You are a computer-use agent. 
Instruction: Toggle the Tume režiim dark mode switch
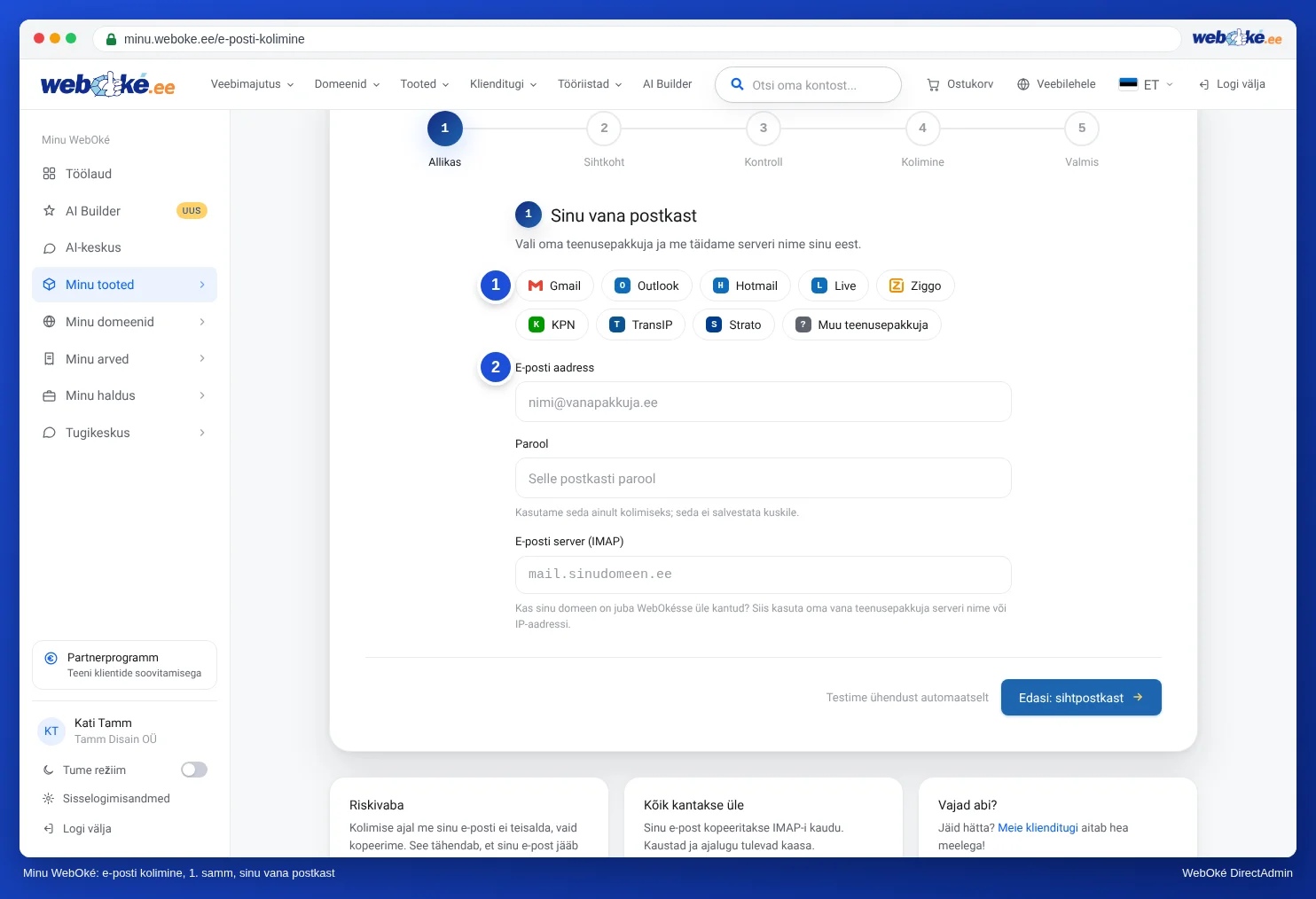[x=194, y=770]
